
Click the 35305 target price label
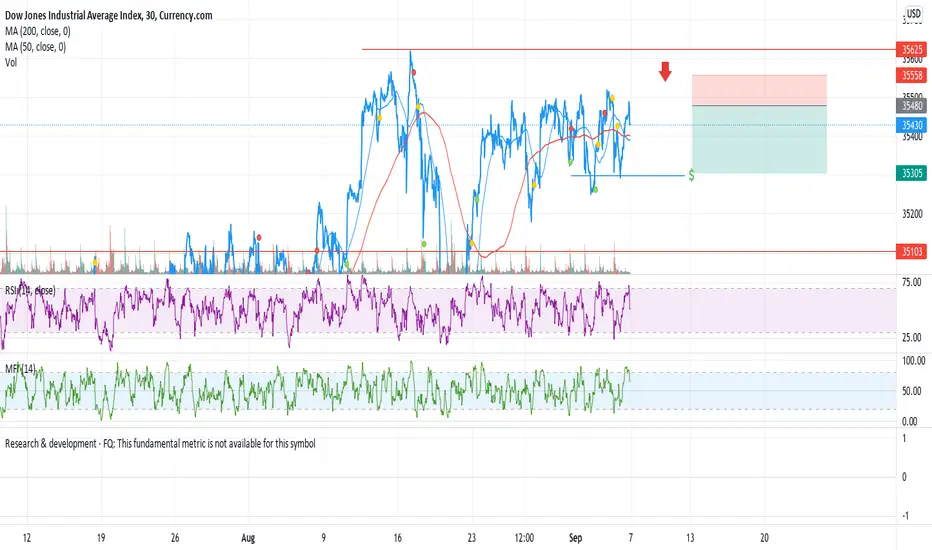(x=912, y=173)
